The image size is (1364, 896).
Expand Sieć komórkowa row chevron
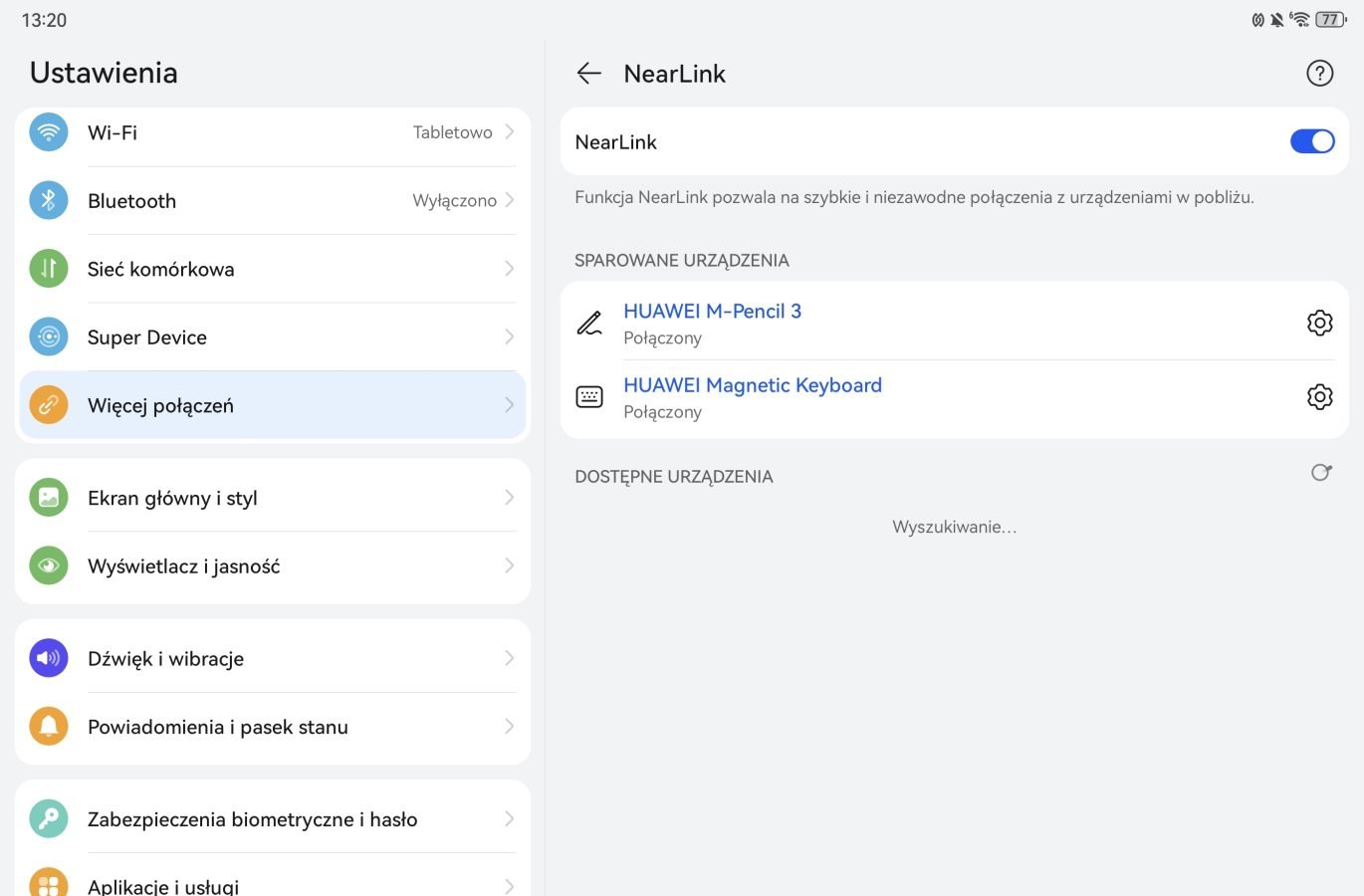[x=510, y=268]
